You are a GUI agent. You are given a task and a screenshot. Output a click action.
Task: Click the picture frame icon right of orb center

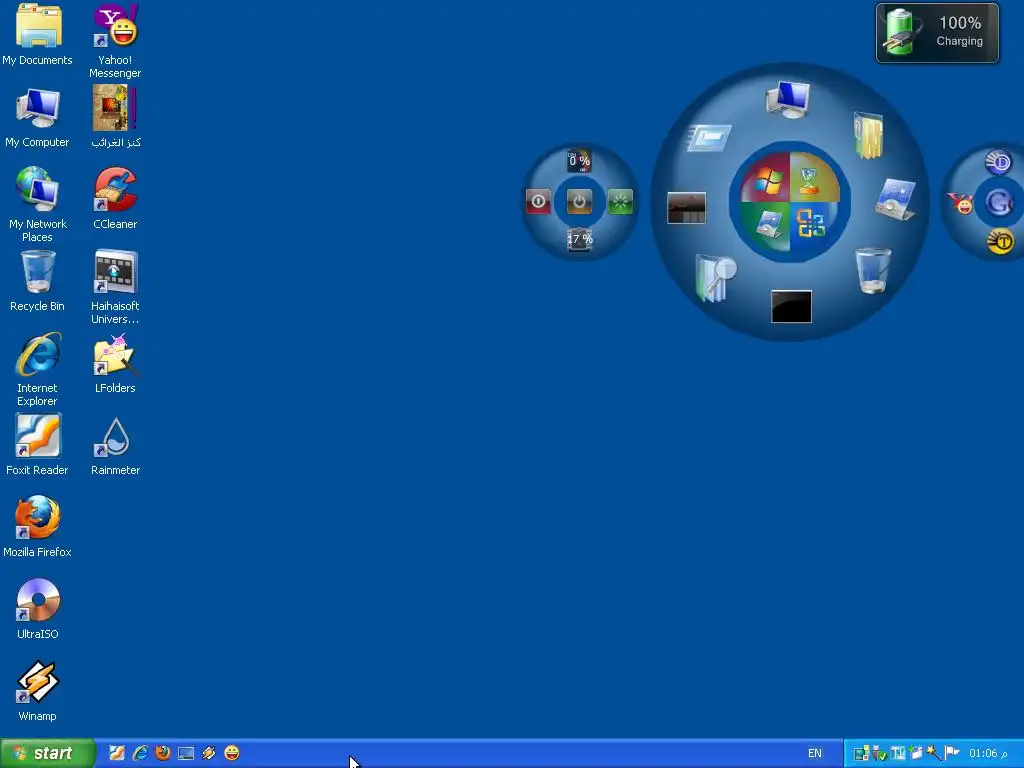coord(895,200)
